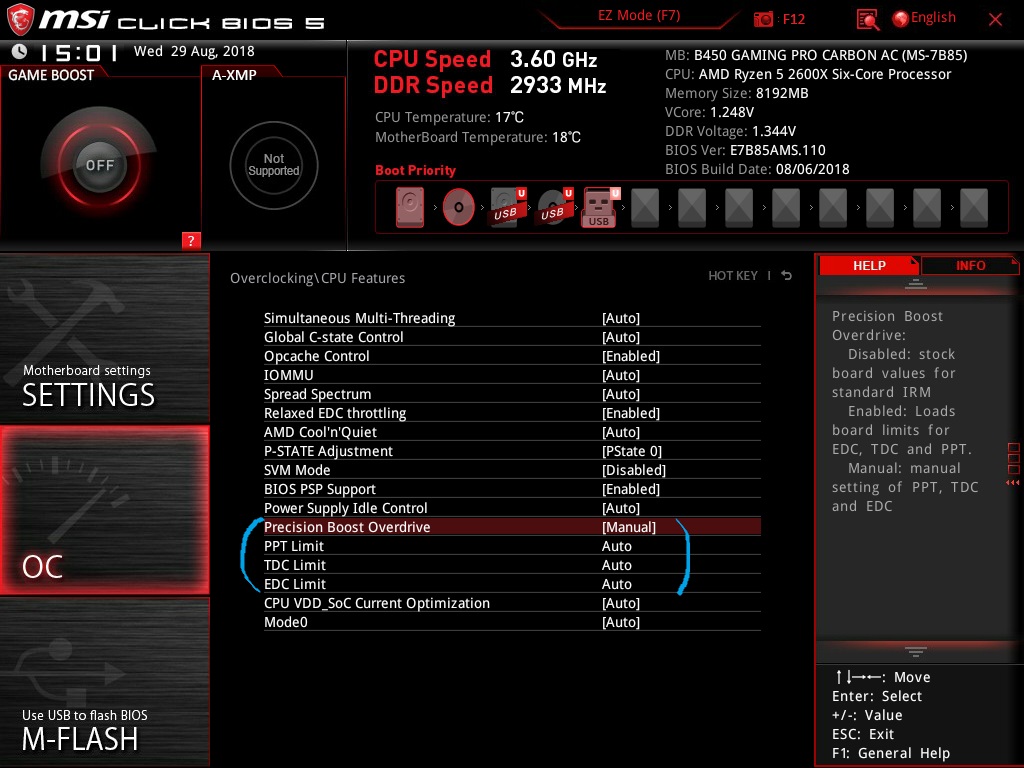Viewport: 1024px width, 768px height.
Task: Select the Precision Boost Overdrive row label
Action: 347,526
